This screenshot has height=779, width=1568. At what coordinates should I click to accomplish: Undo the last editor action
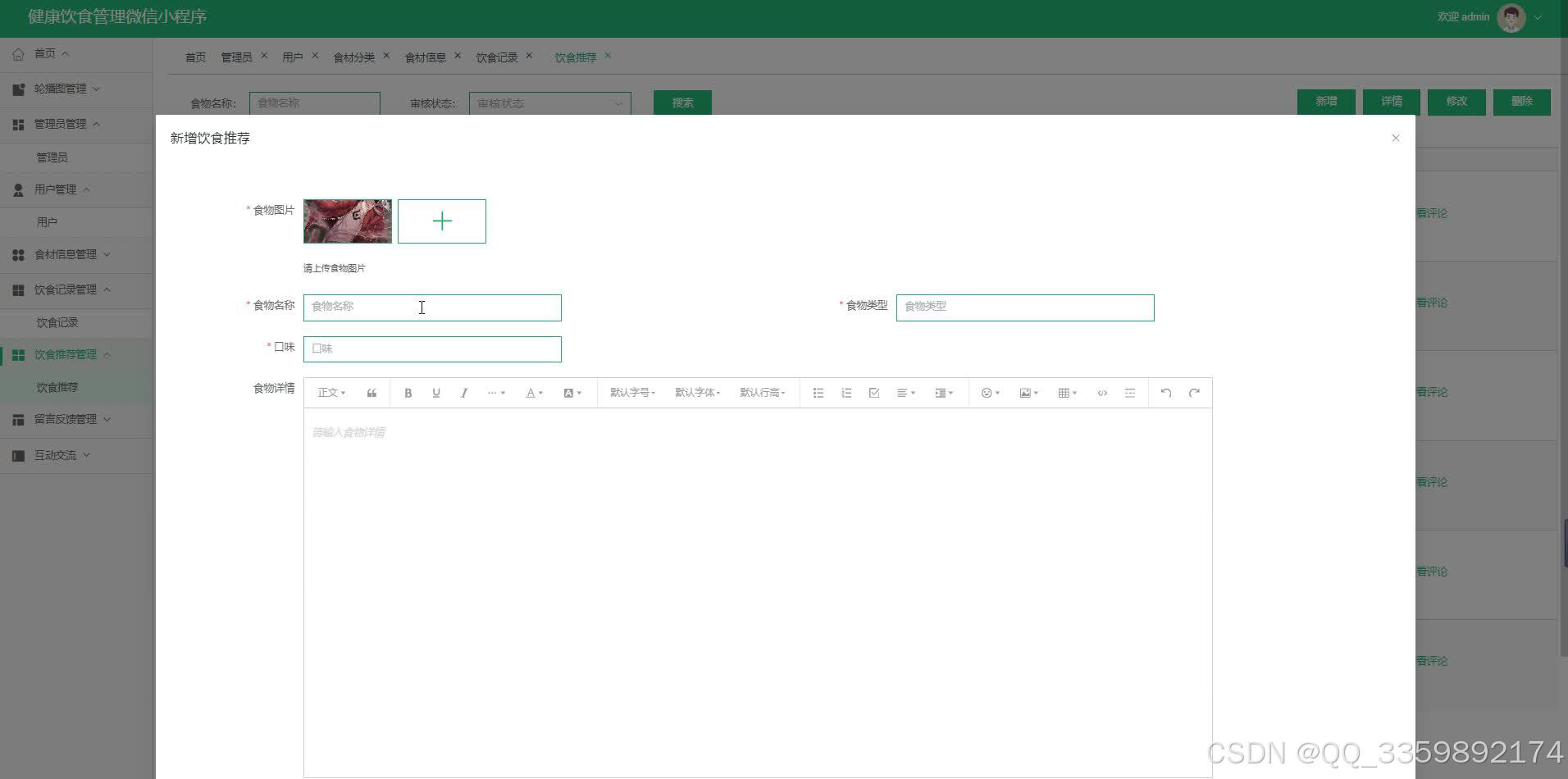coord(1166,393)
